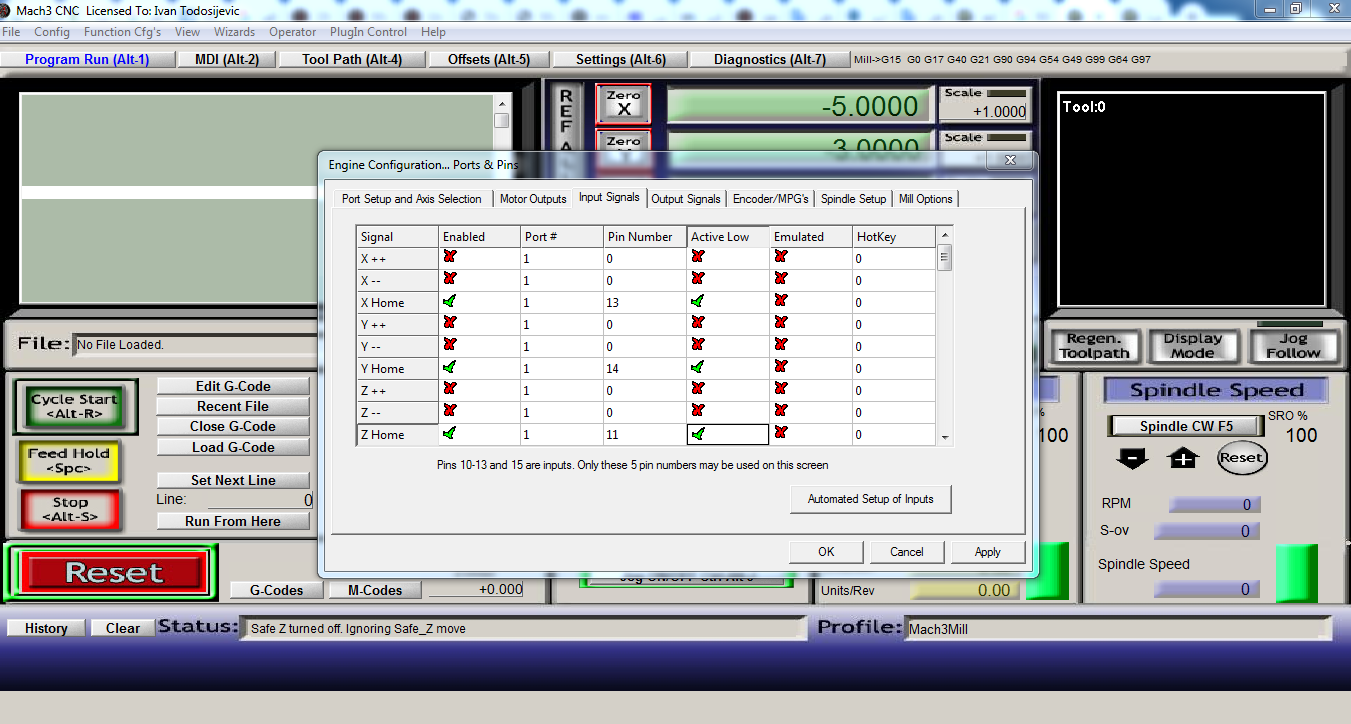Click the Jog Follow button
Screen dimensions: 1351x724
(x=1293, y=346)
